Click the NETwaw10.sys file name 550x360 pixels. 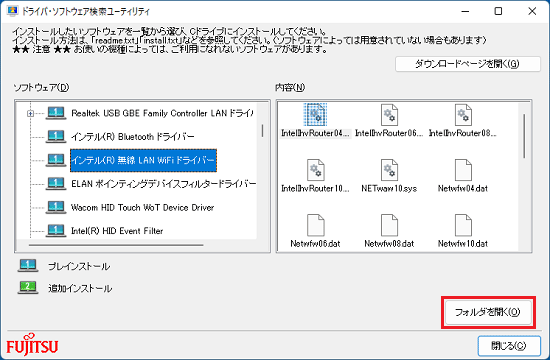click(389, 188)
